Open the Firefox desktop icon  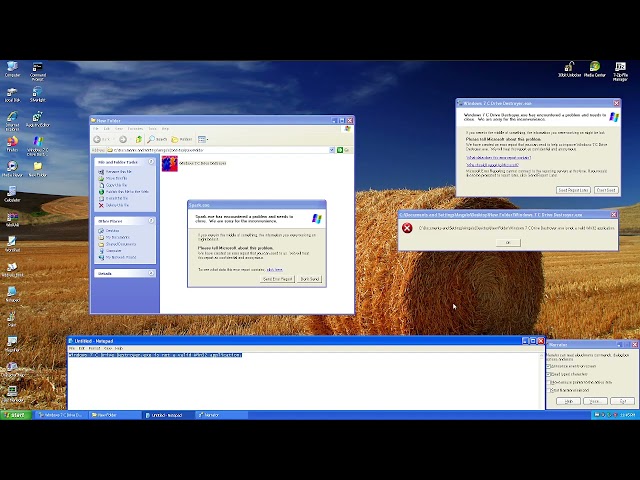click(x=12, y=144)
